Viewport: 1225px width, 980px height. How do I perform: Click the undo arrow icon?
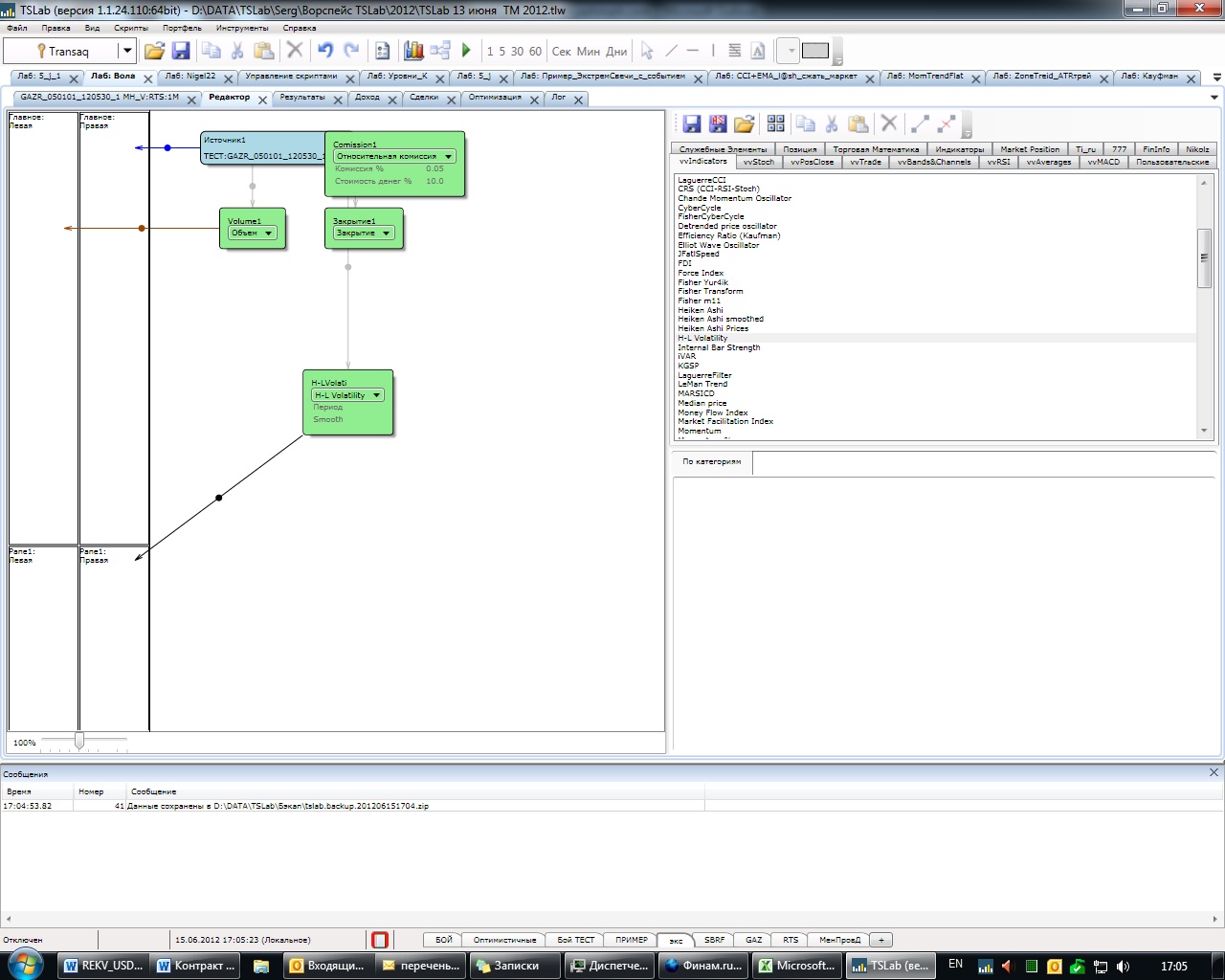[x=325, y=51]
